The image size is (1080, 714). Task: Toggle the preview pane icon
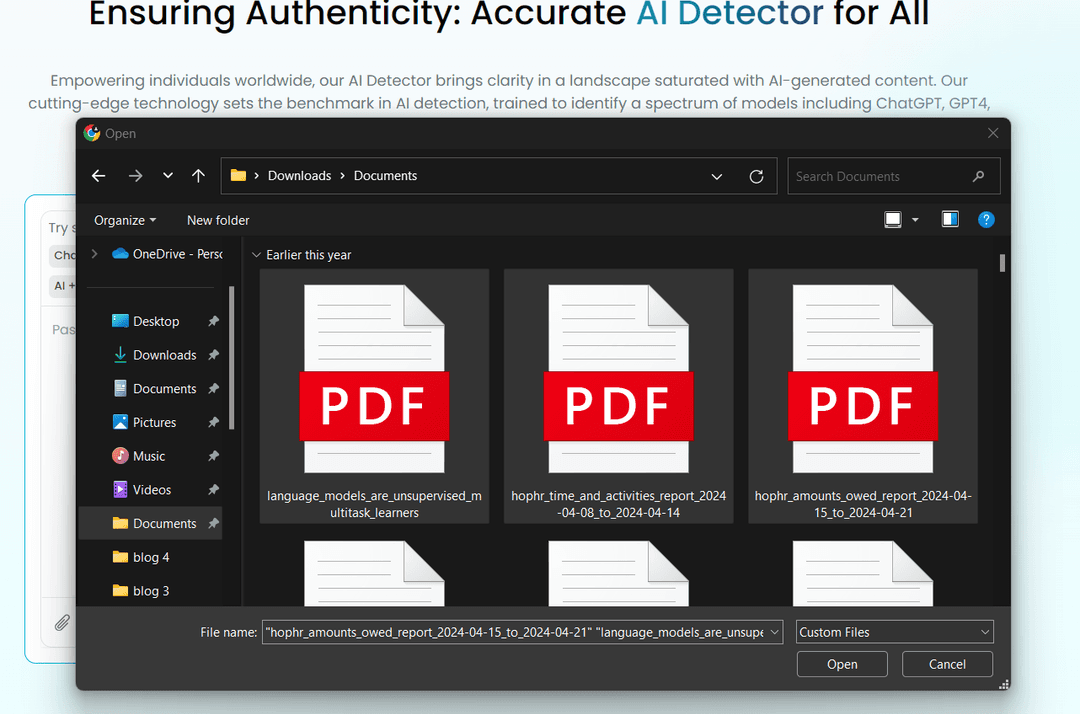[950, 220]
